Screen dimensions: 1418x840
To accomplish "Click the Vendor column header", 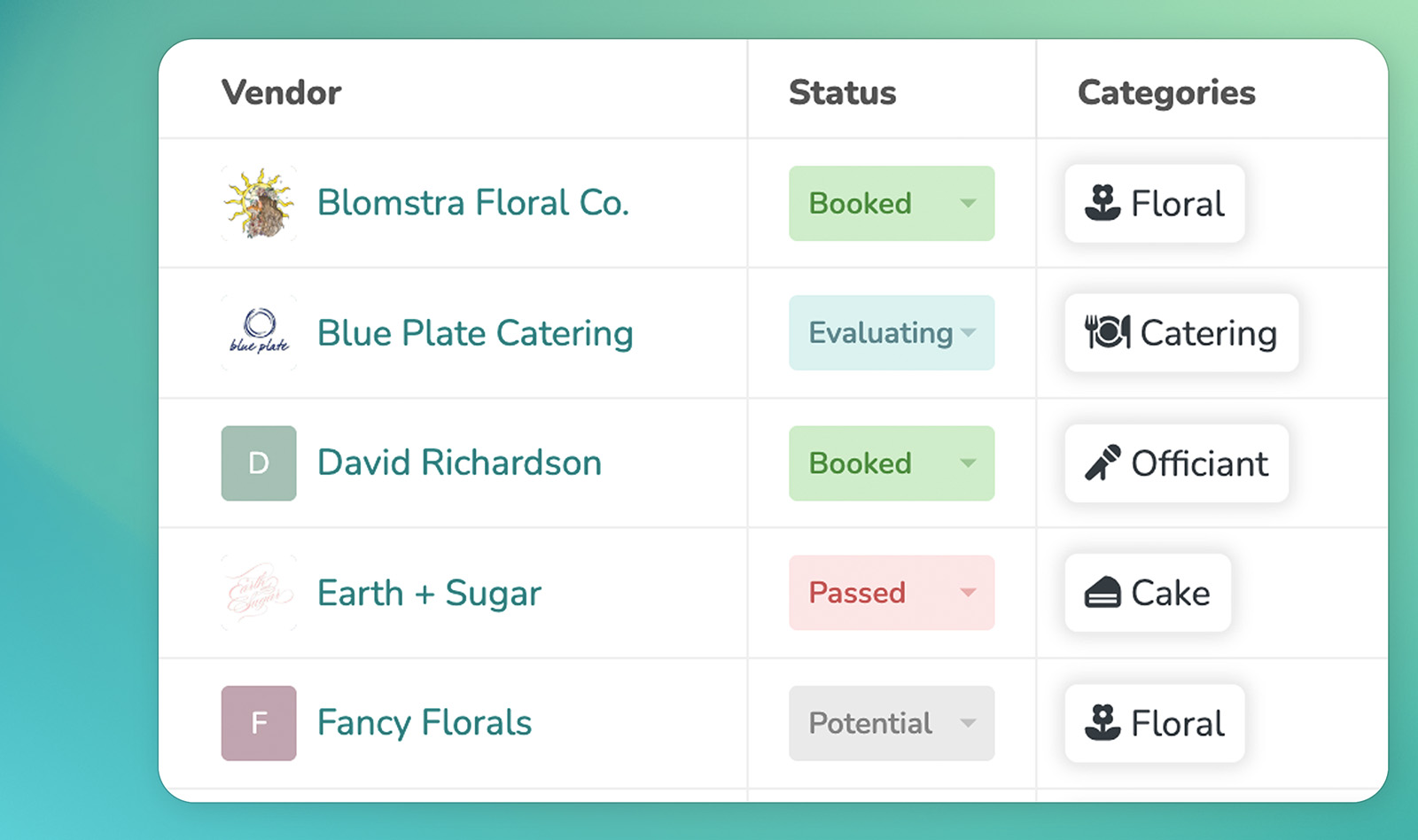I will [282, 92].
